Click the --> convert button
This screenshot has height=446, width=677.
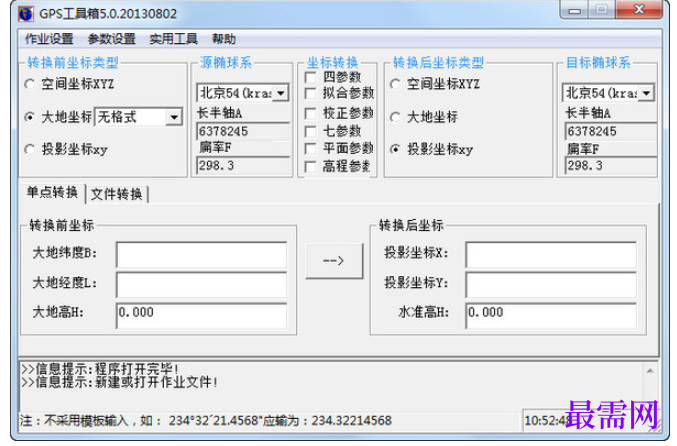click(334, 261)
